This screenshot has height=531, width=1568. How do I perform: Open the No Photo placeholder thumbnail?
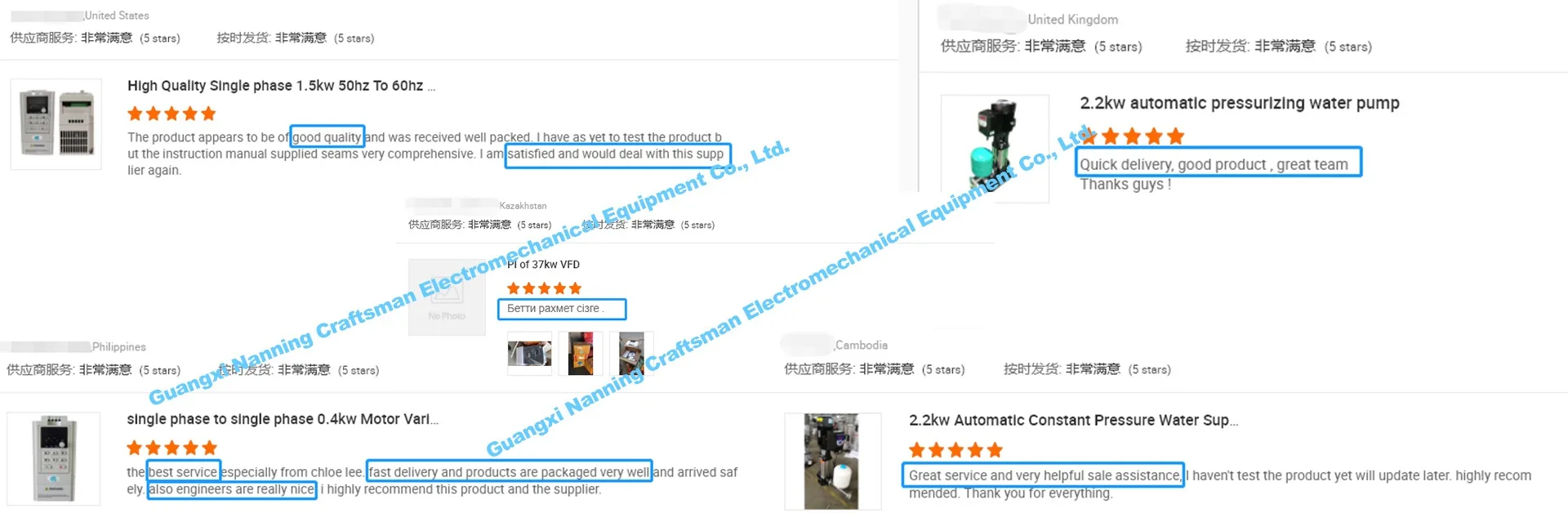447,297
